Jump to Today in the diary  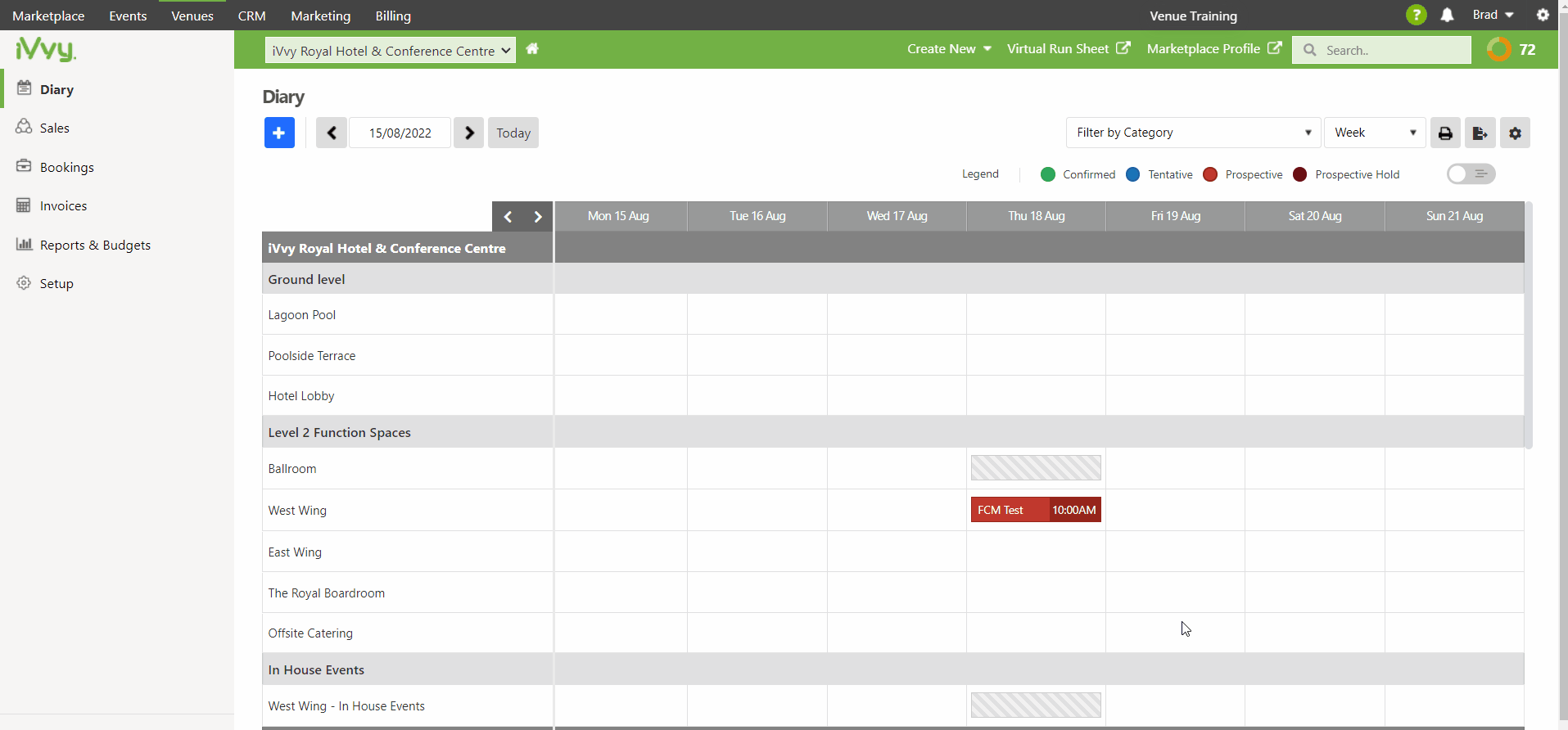pyautogui.click(x=513, y=133)
